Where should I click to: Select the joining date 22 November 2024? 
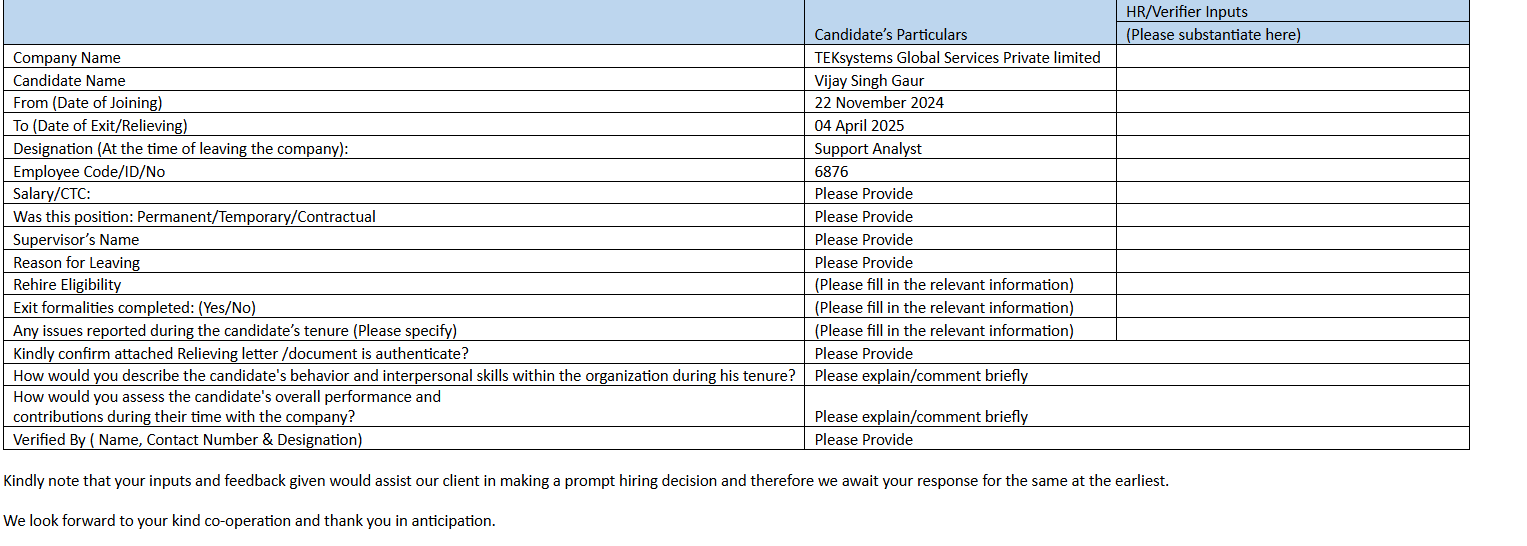click(x=879, y=103)
